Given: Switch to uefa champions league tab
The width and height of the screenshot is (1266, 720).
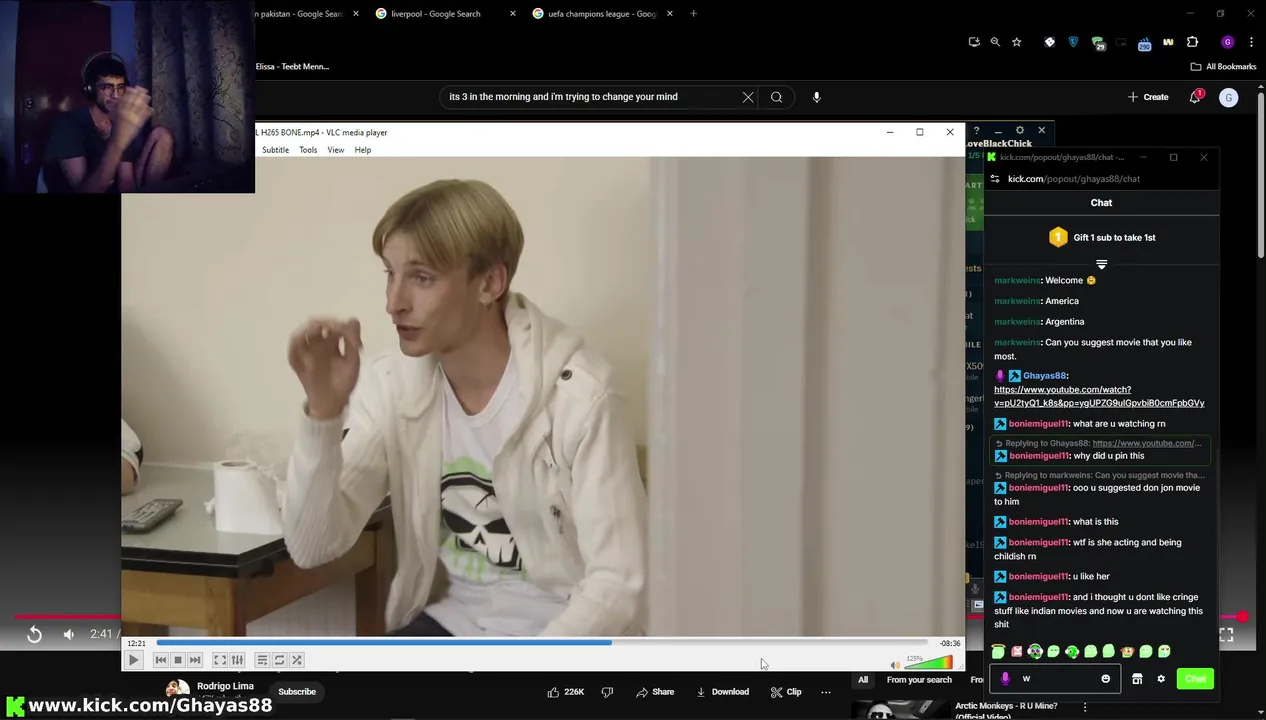Looking at the screenshot, I should click(x=602, y=14).
